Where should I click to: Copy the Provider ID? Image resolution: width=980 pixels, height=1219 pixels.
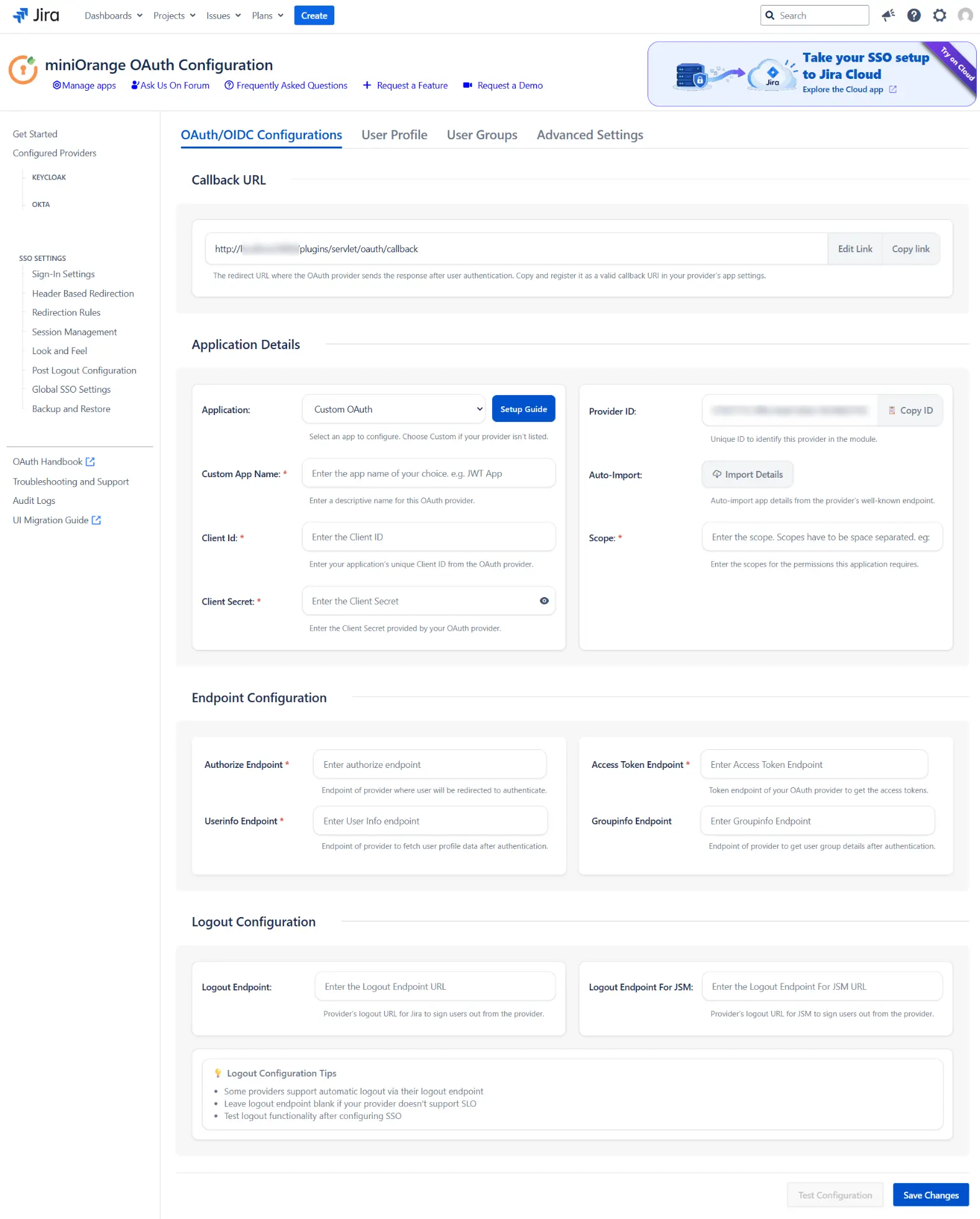(910, 410)
